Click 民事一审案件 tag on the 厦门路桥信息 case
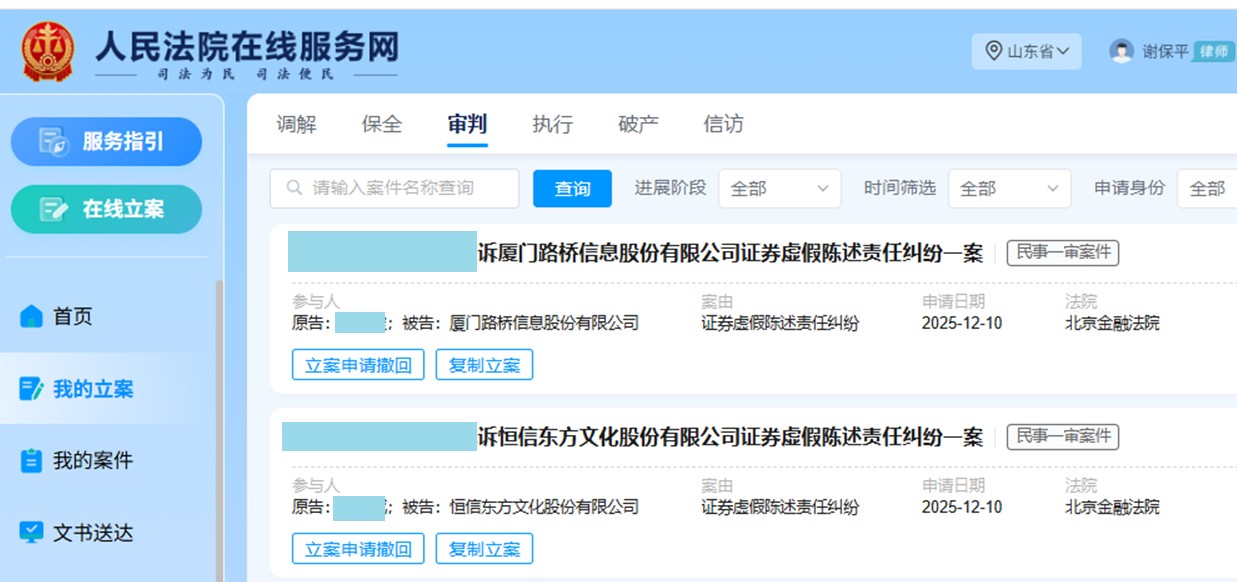1237x582 pixels. click(x=1063, y=253)
